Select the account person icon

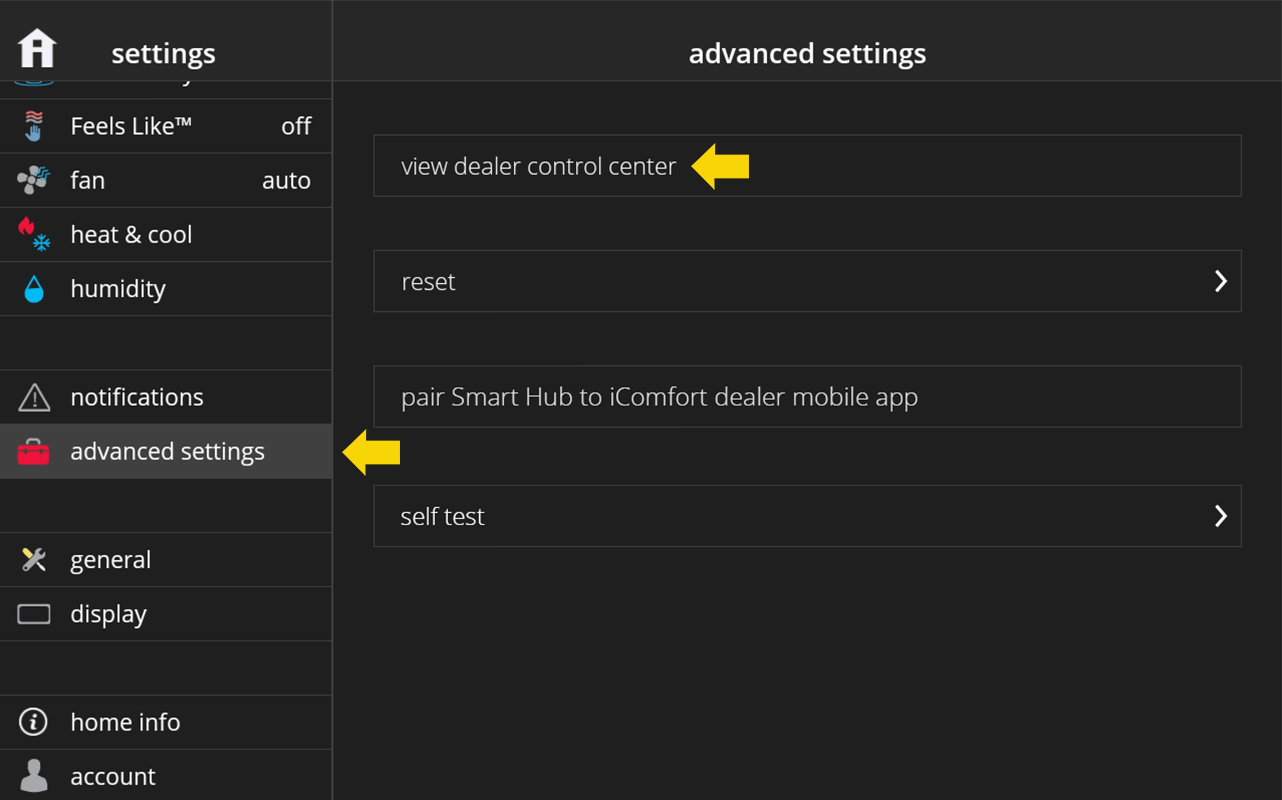pos(34,776)
